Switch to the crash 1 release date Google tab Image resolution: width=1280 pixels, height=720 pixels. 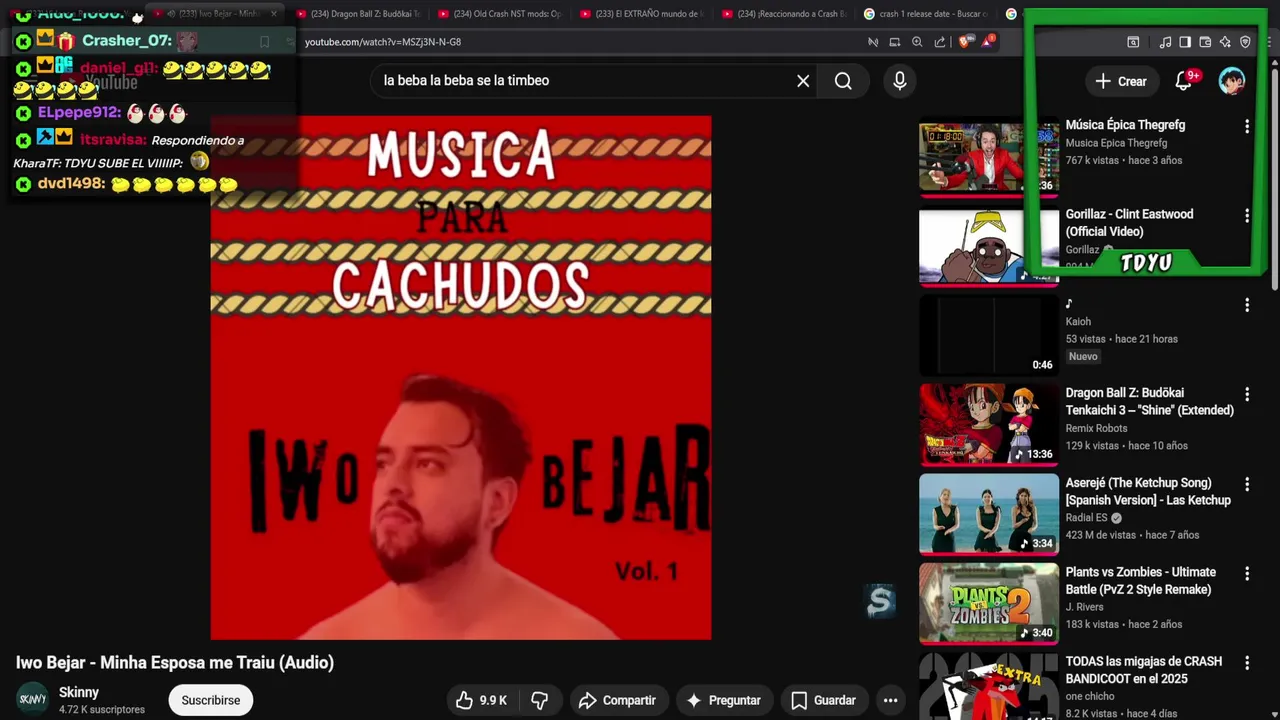(x=928, y=14)
